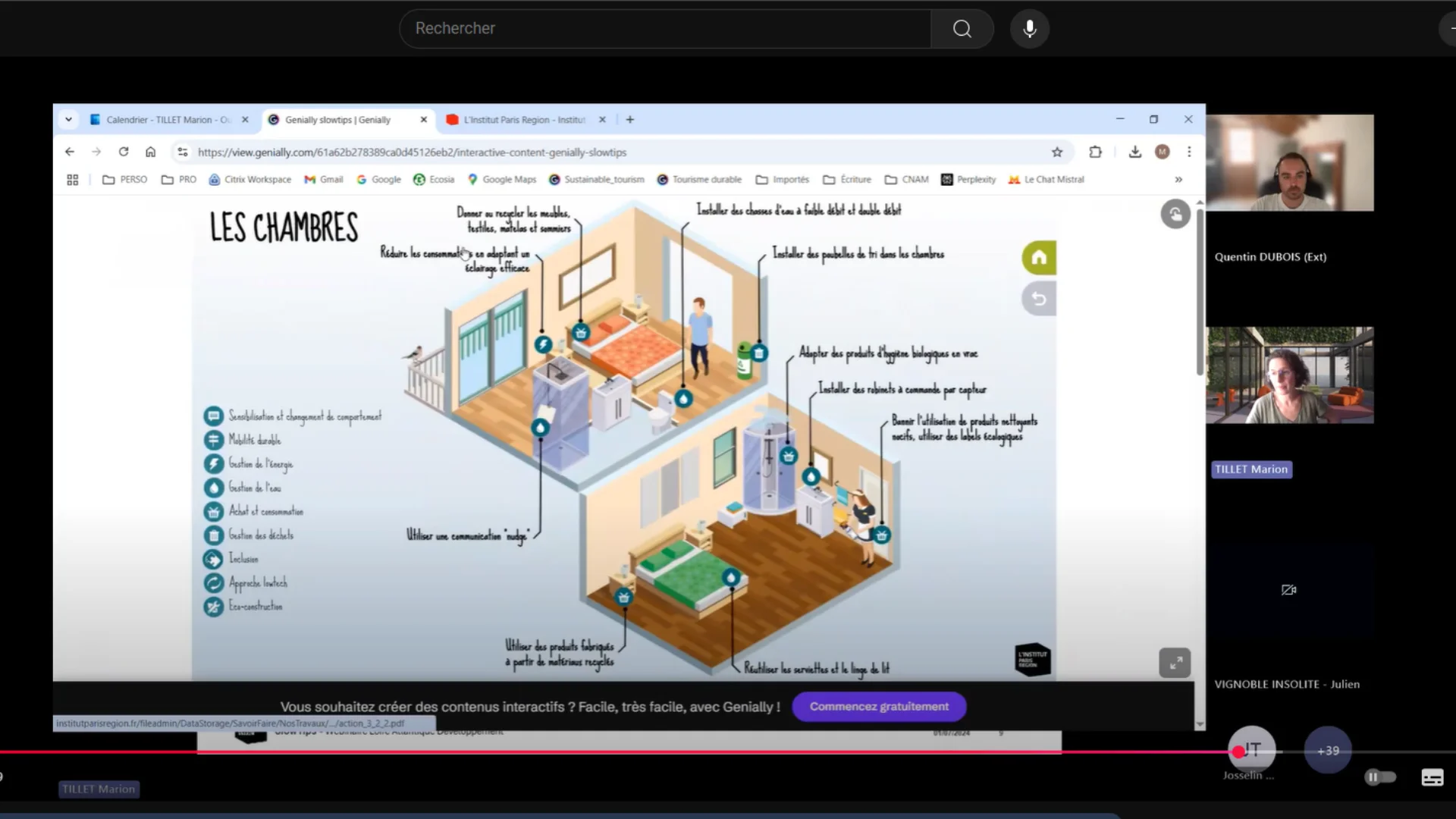
Task: Expand the hidden bookmarks chevron
Action: [x=1178, y=180]
